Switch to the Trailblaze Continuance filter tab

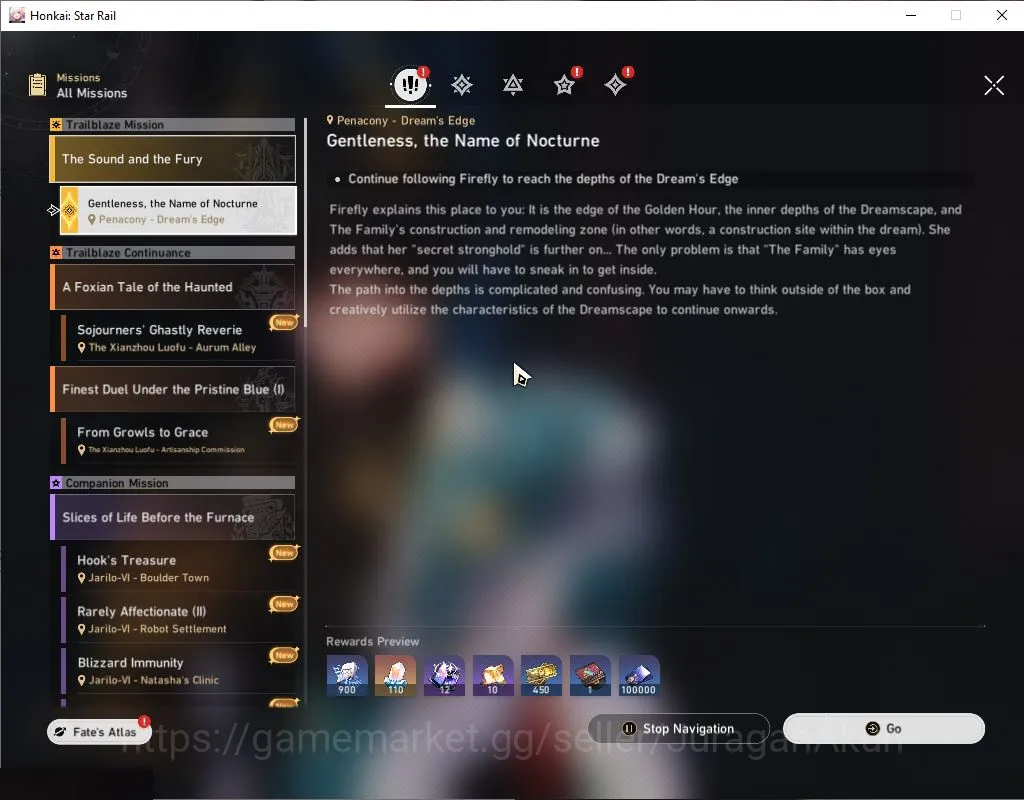tap(513, 85)
